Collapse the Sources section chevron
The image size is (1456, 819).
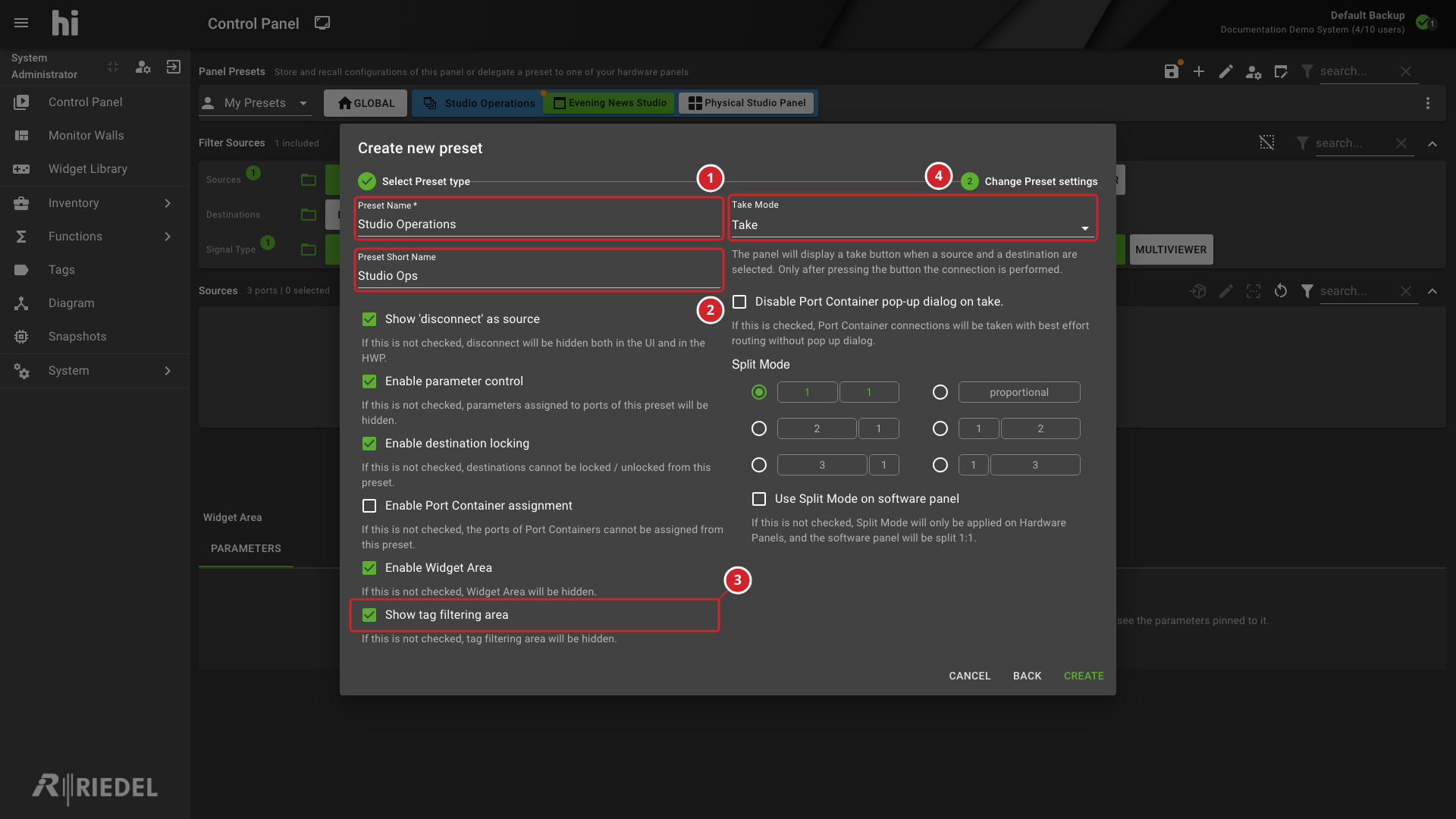pos(1432,291)
